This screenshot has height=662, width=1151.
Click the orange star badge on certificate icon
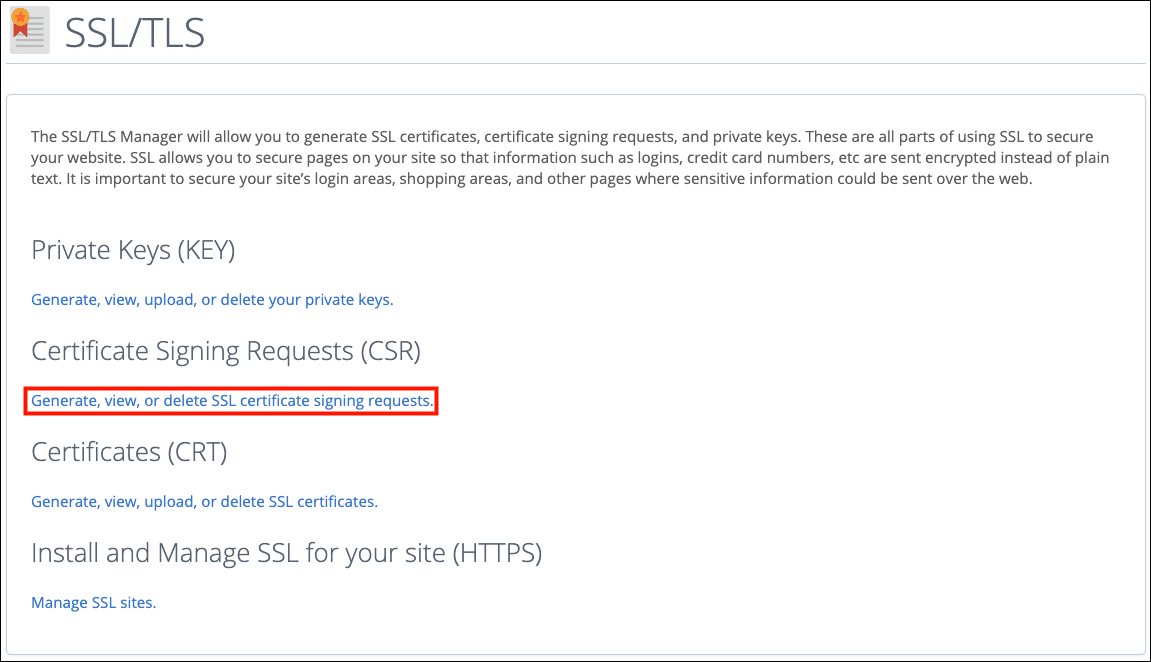click(19, 16)
